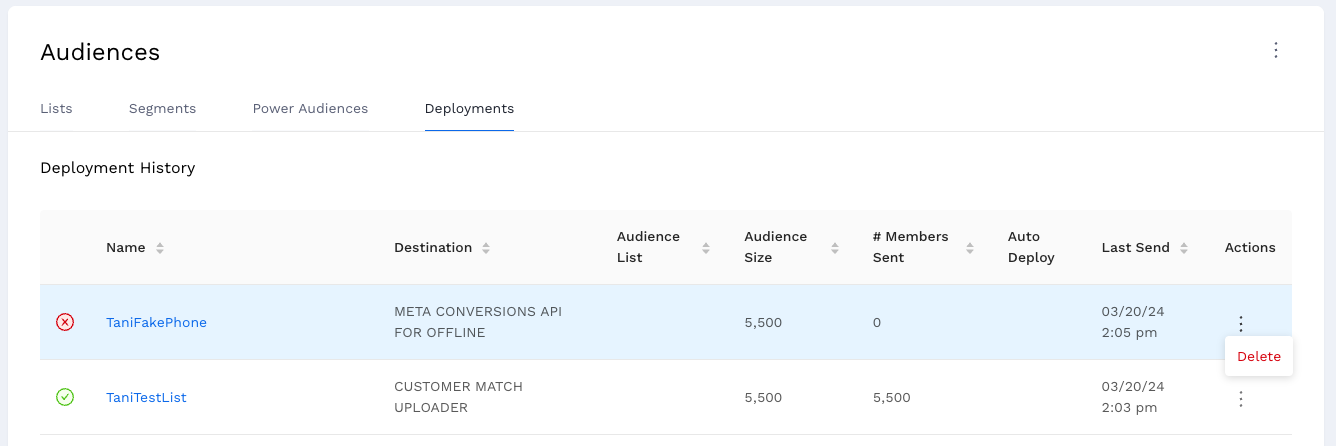Open the Power Audiences tab
Image resolution: width=1336 pixels, height=446 pixels.
click(x=310, y=108)
